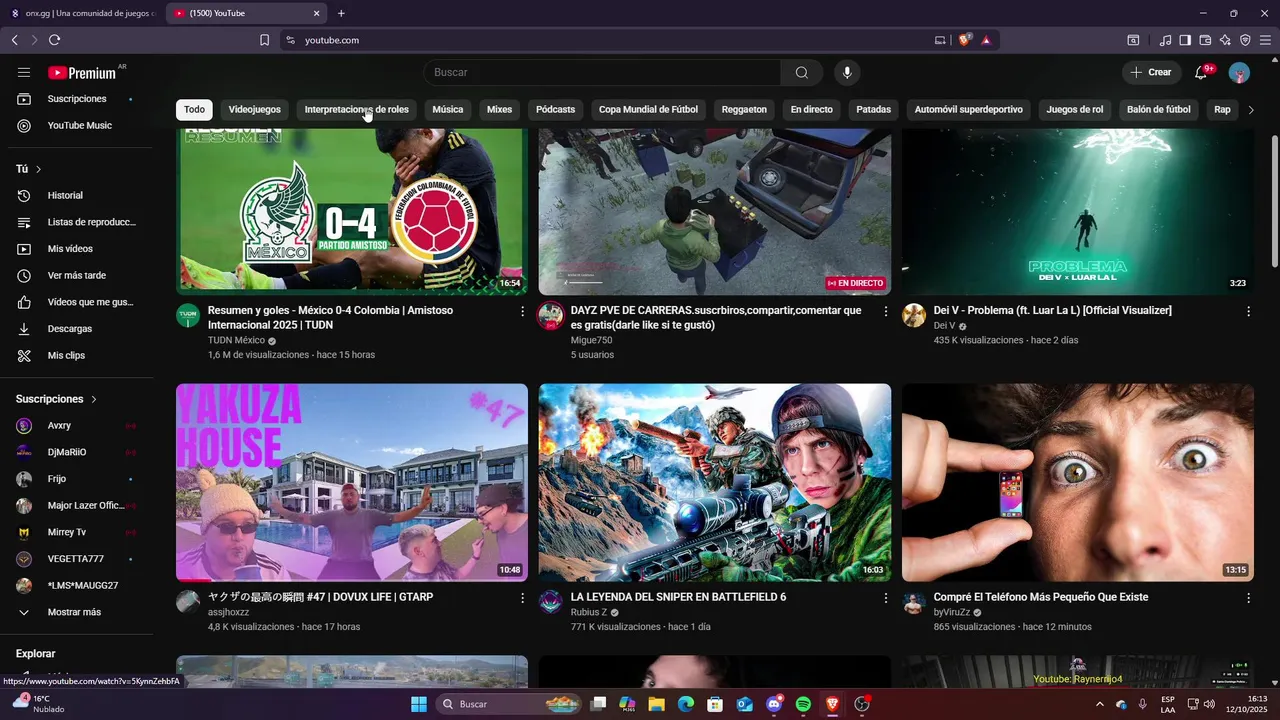Open LA LEYENDA DEL SNIPER thumbnail
This screenshot has width=1280, height=720.
coord(715,482)
